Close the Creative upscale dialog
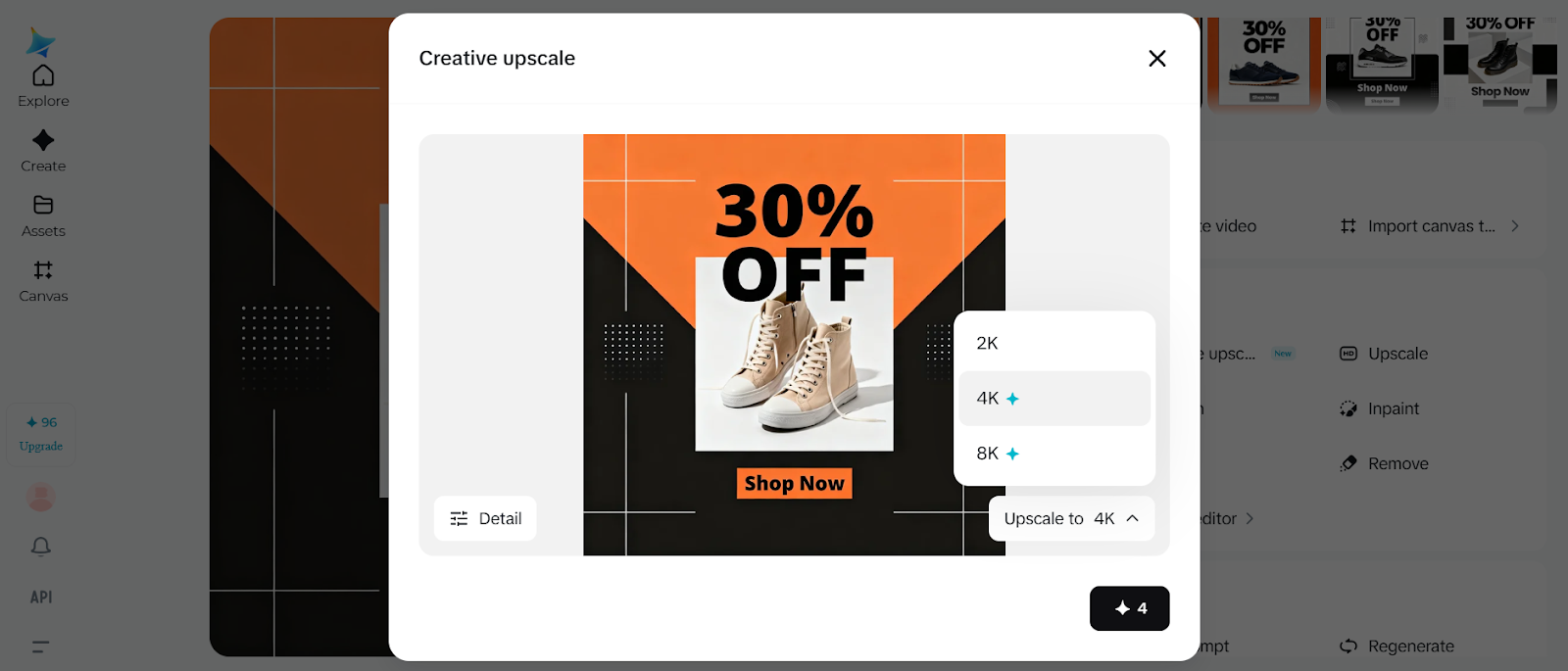 pos(1156,59)
